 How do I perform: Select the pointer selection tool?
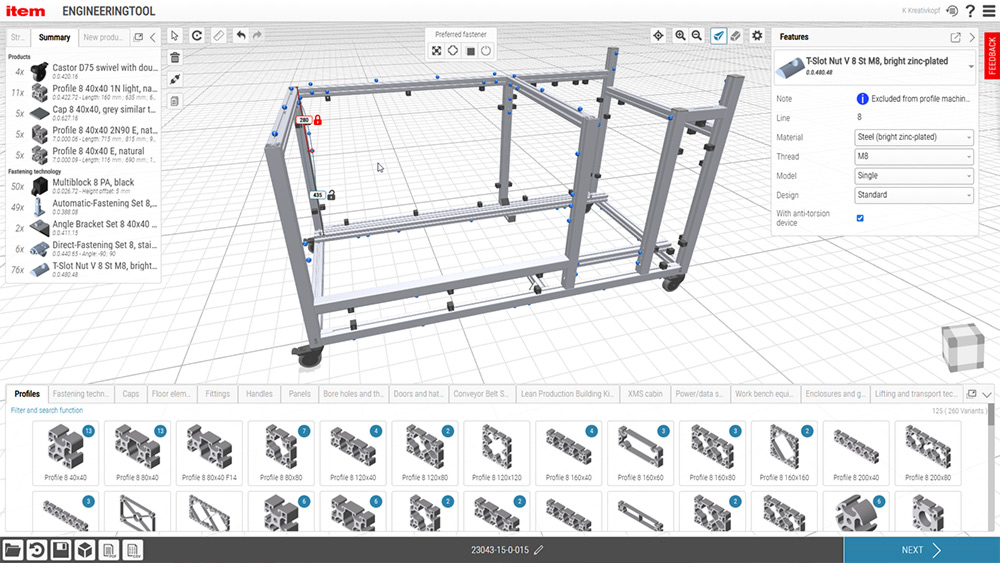click(175, 36)
